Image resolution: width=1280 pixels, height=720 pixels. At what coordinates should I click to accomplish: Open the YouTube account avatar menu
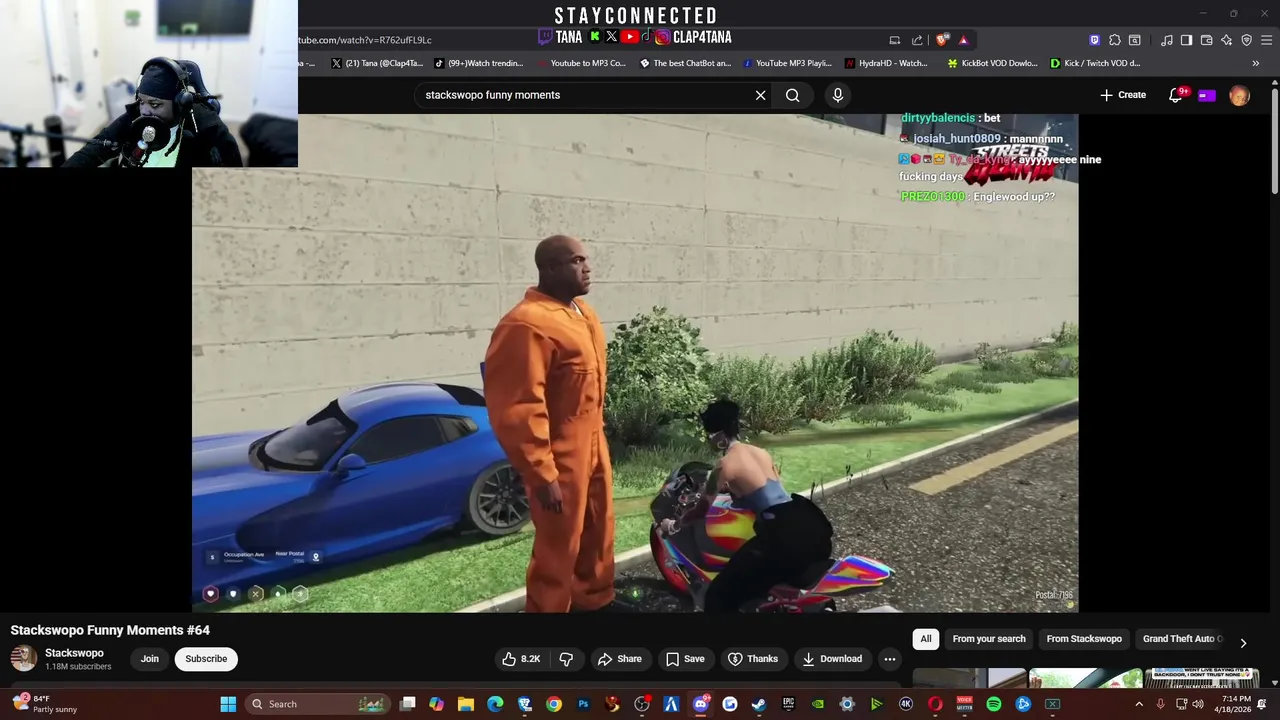point(1240,95)
